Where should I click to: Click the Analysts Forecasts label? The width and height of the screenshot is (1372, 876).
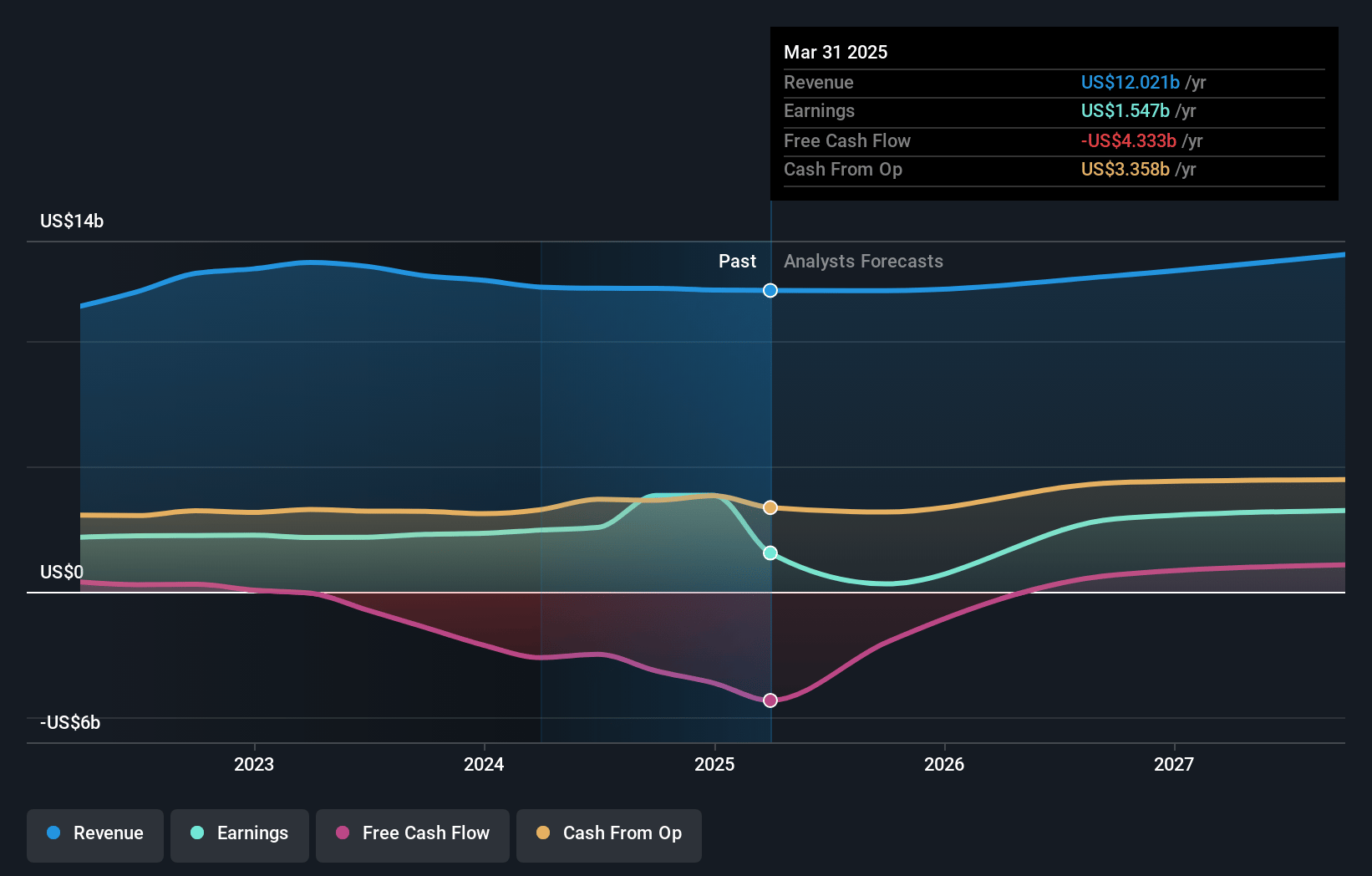pyautogui.click(x=863, y=261)
